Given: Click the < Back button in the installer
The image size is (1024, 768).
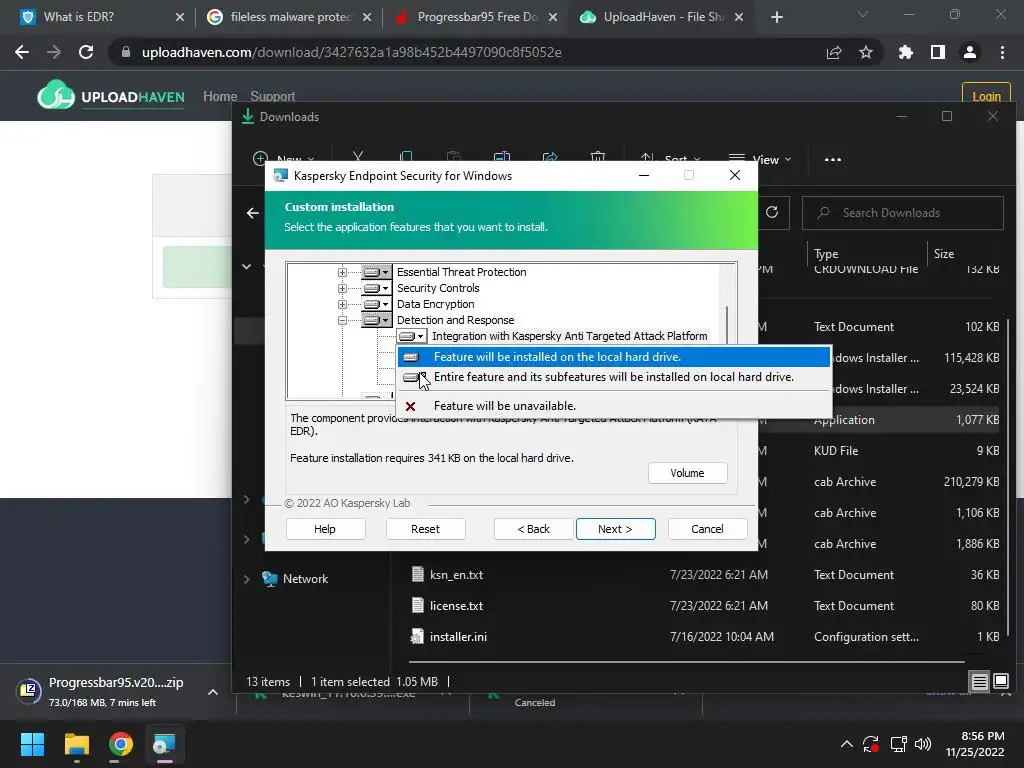Looking at the screenshot, I should [534, 529].
